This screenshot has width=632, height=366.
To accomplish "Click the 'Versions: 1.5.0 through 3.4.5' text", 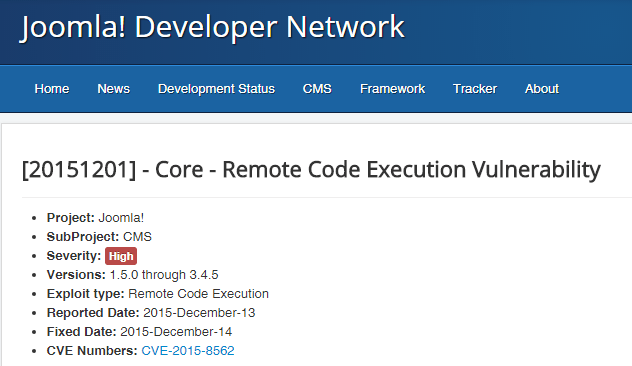I will [x=133, y=275].
